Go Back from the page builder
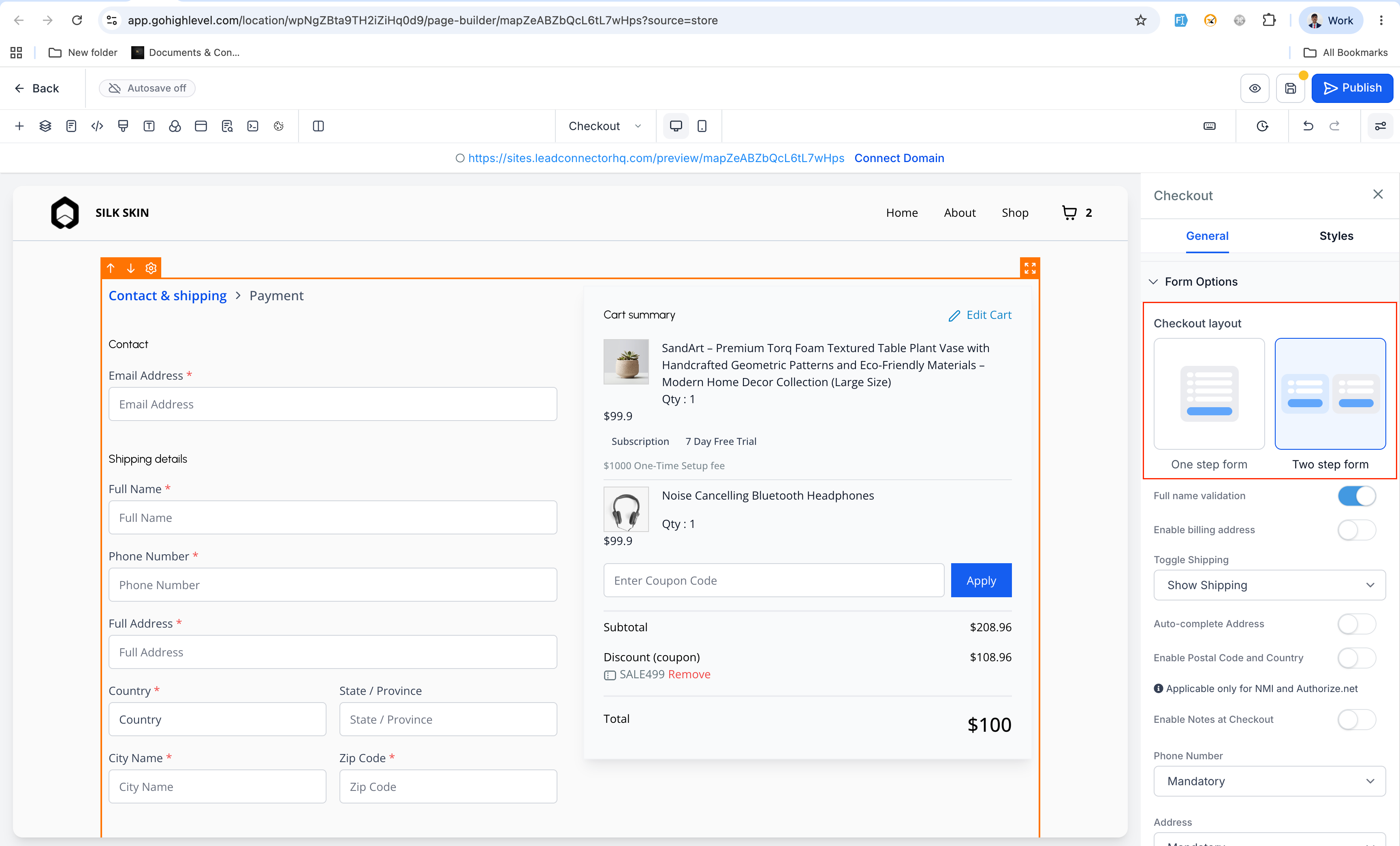Image resolution: width=1400 pixels, height=846 pixels. 37,88
